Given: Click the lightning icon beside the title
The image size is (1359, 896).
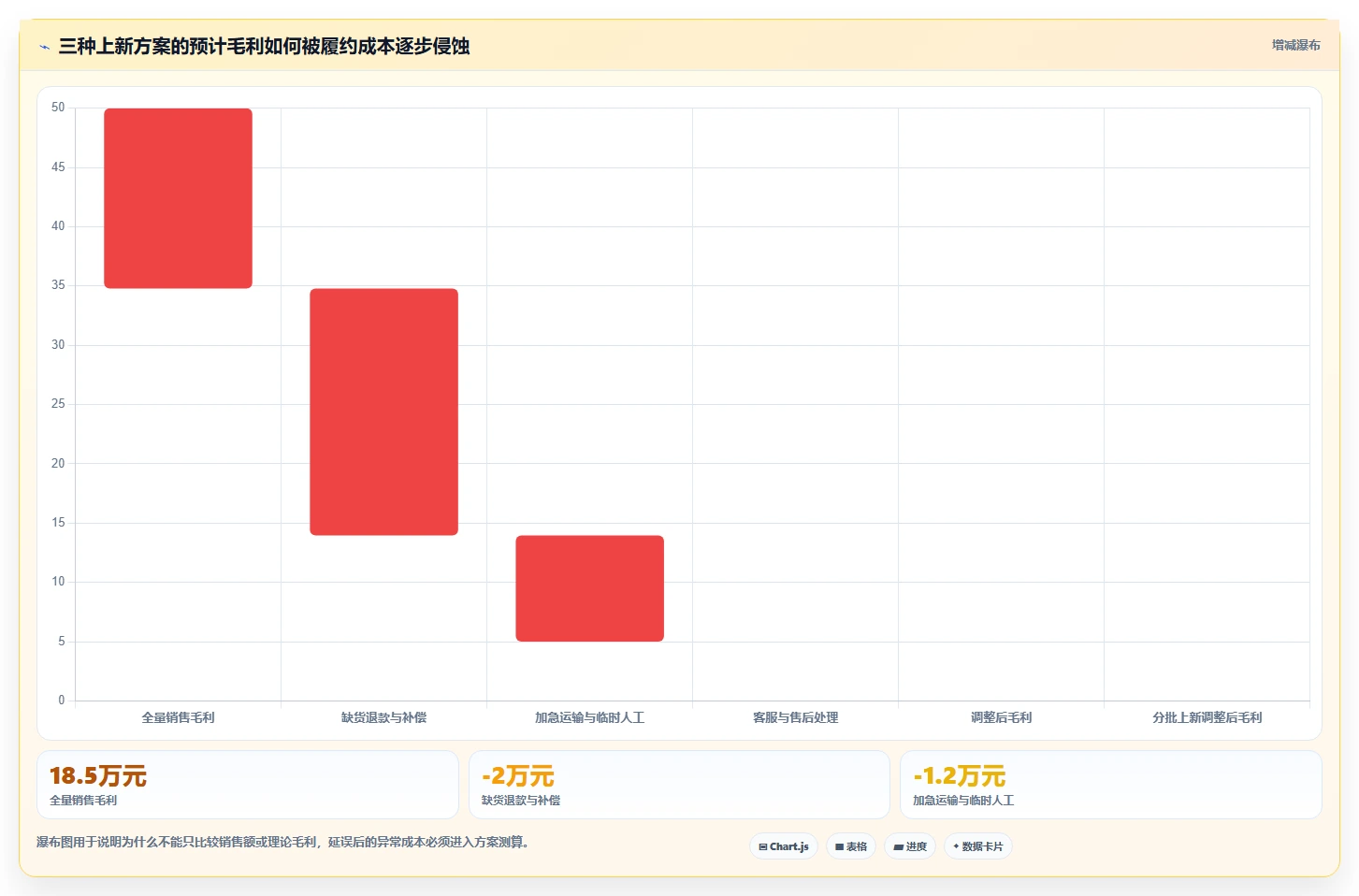Looking at the screenshot, I should (44, 47).
